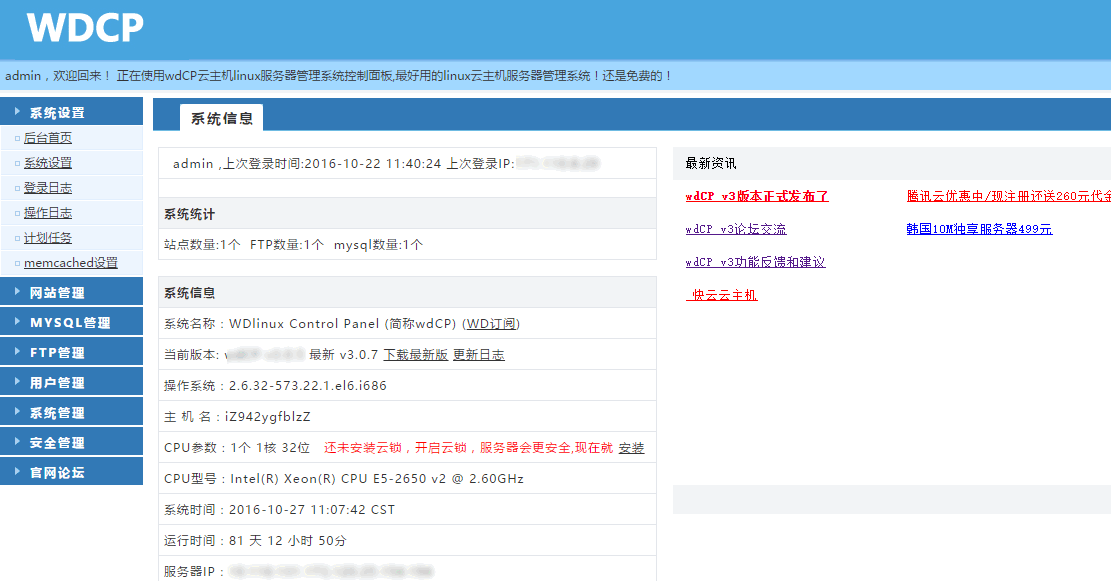Open the 系统设置 sub-item link
The height and width of the screenshot is (581, 1111).
pos(48,163)
